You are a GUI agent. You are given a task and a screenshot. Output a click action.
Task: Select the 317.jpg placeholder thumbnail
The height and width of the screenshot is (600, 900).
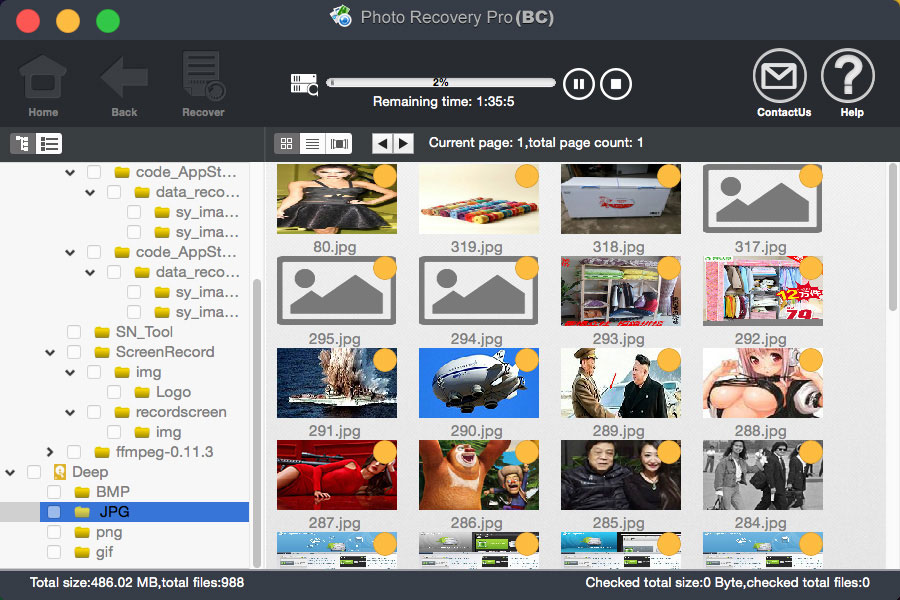(762, 199)
